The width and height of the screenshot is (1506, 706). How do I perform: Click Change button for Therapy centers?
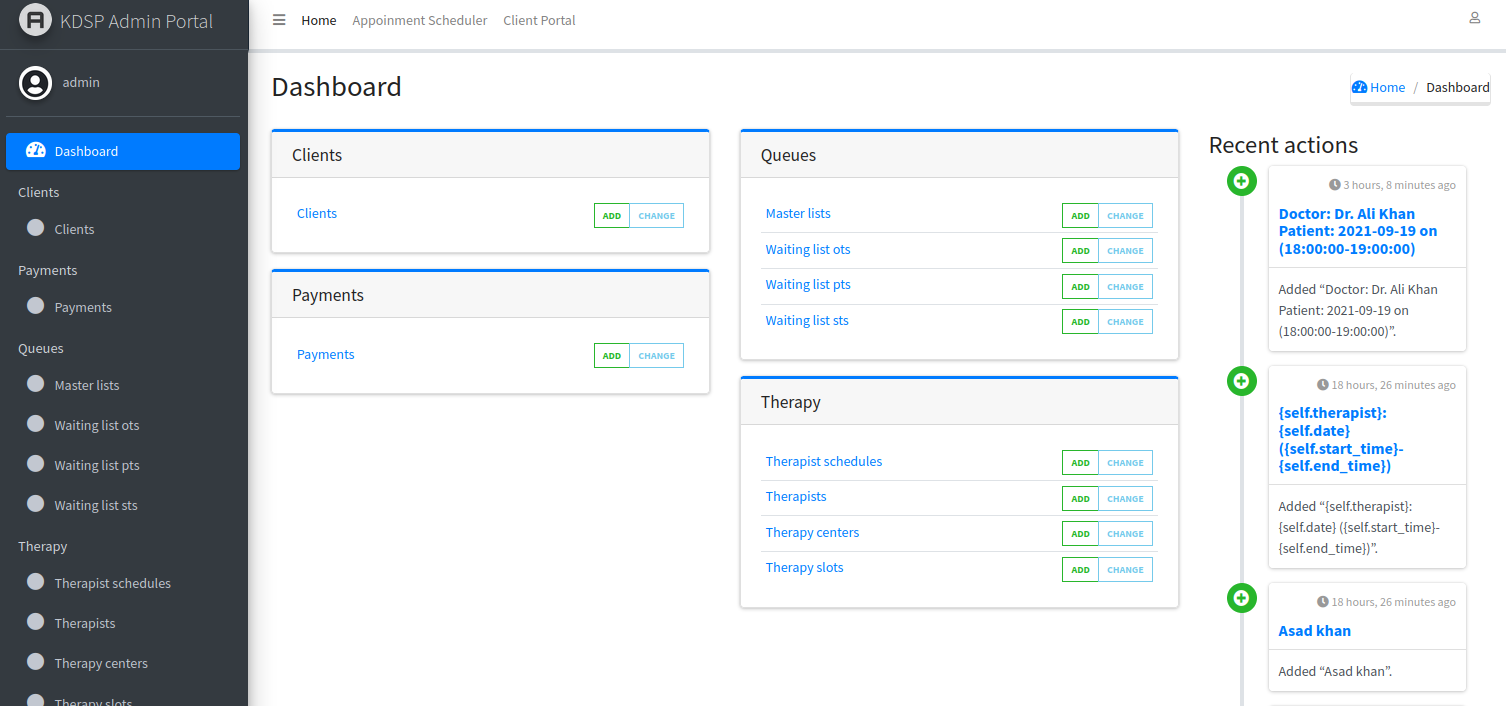1125,534
